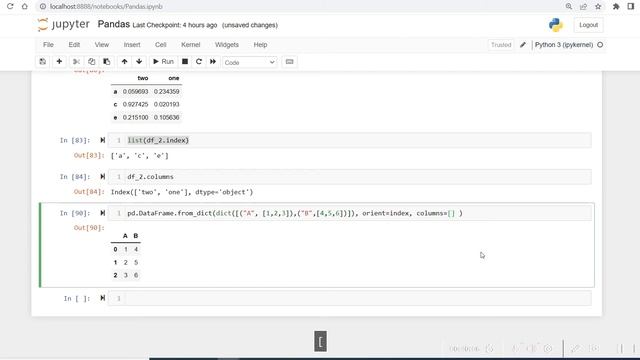Screen dimensions: 640x360
Task: Click into the empty code cell
Action: [349, 298]
